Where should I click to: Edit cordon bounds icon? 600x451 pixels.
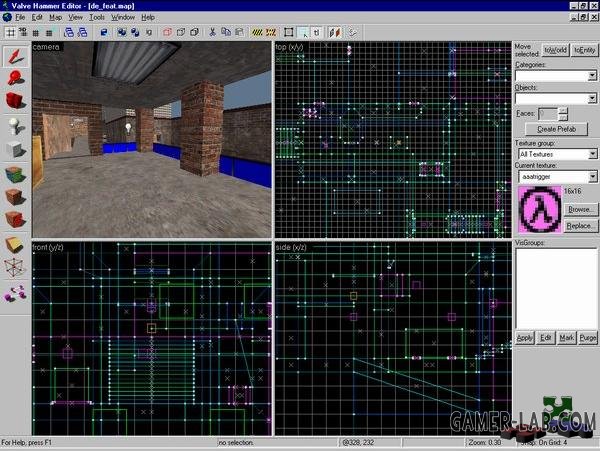click(271, 33)
